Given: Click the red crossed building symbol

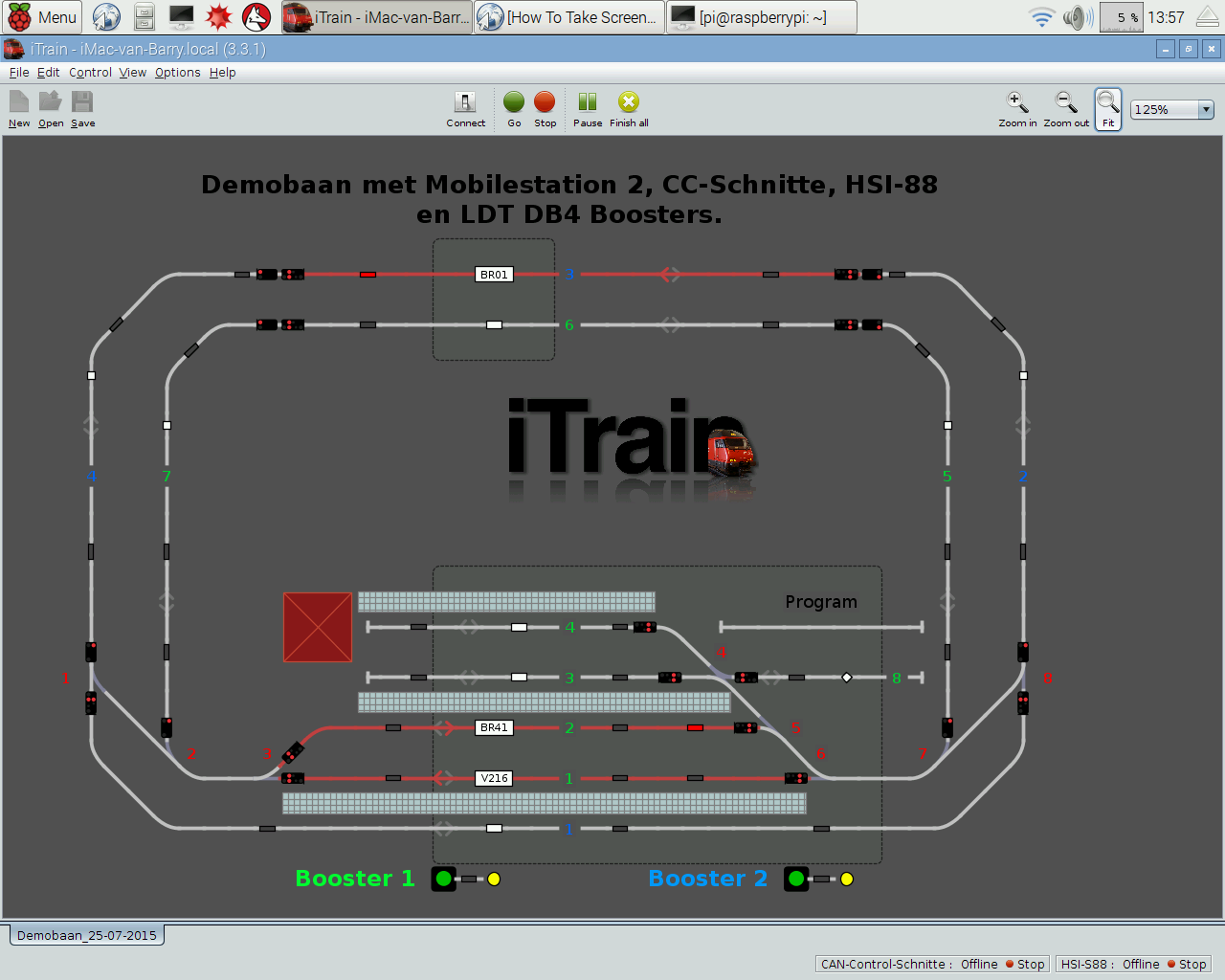Looking at the screenshot, I should (x=318, y=627).
